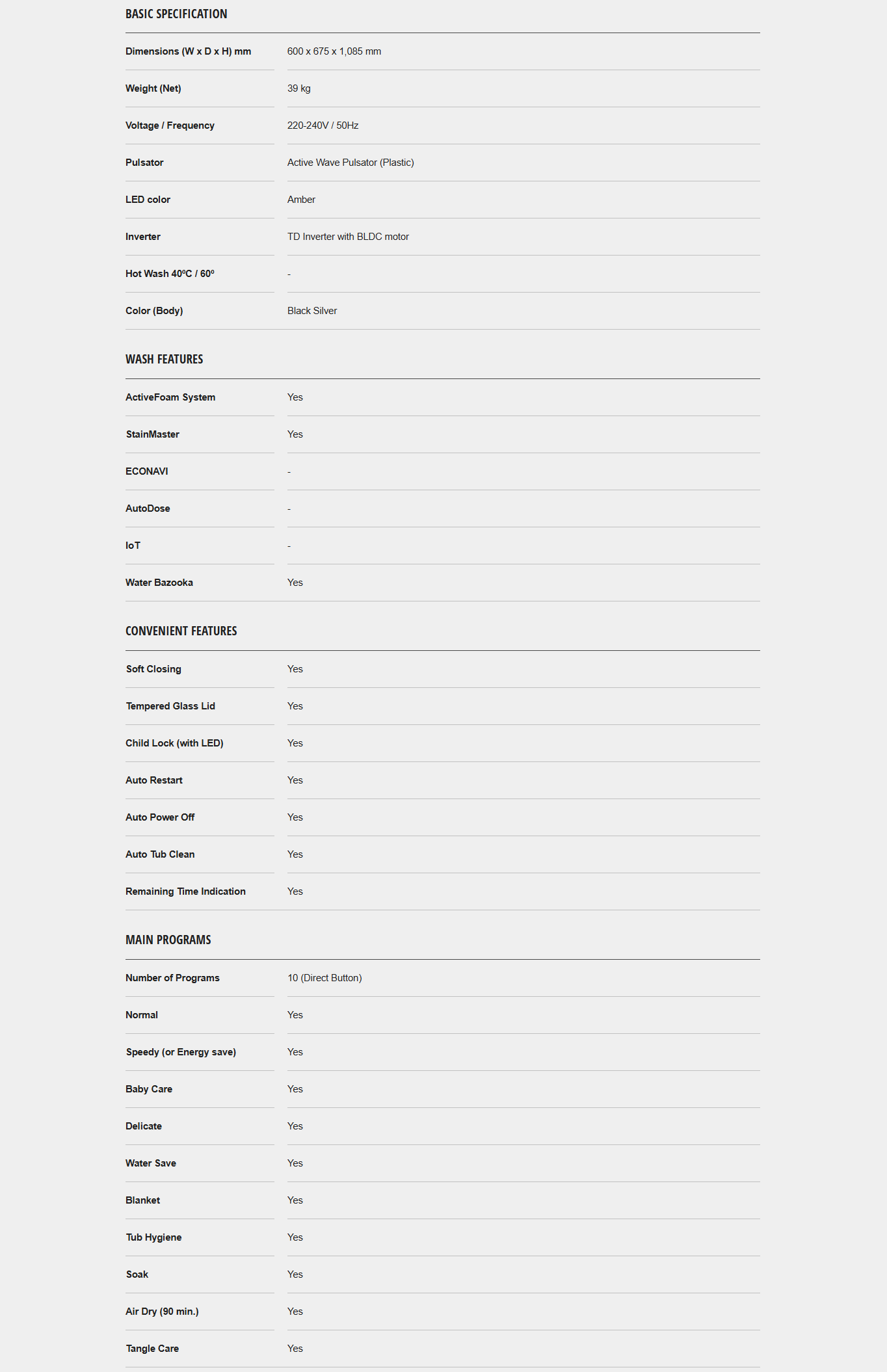Click Remaining Time Indication label
Viewport: 887px width, 1372px height.
point(185,891)
